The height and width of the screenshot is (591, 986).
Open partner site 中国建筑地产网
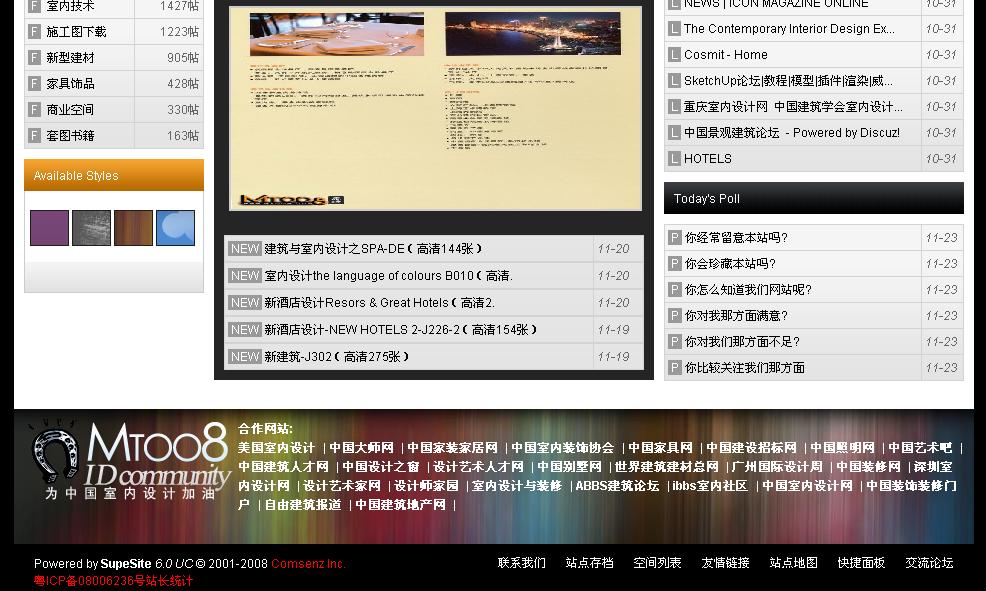click(401, 504)
